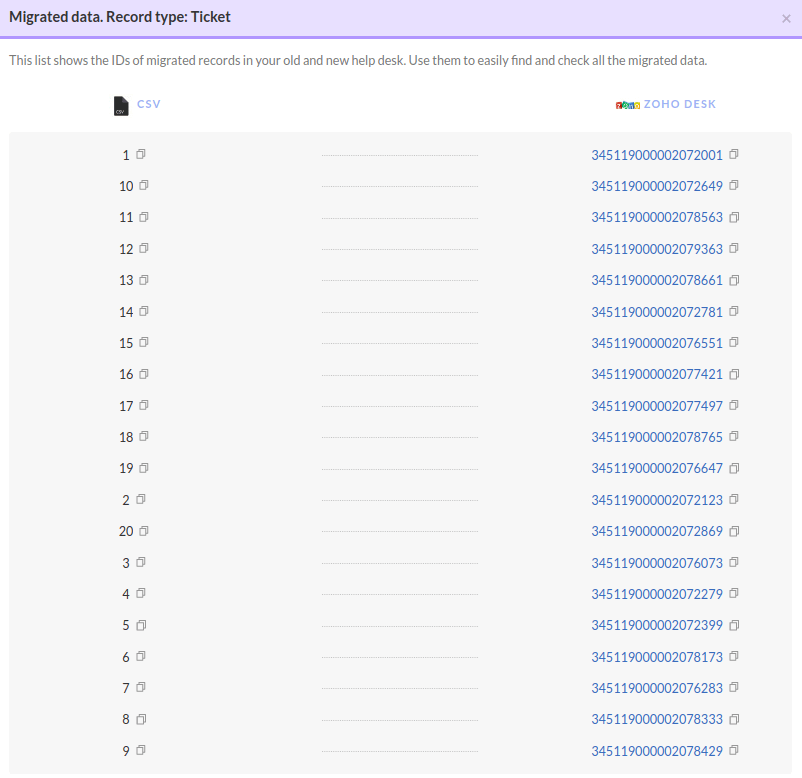Copy Zoho ID 34511900002072279

pos(734,593)
